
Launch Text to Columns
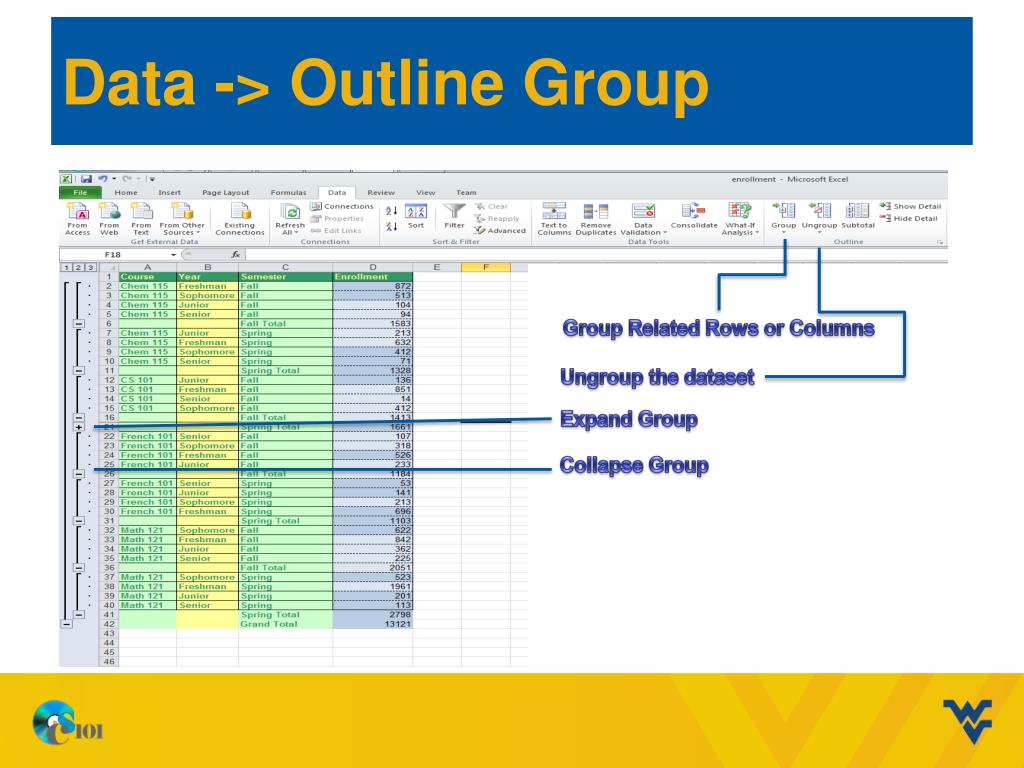pyautogui.click(x=554, y=219)
